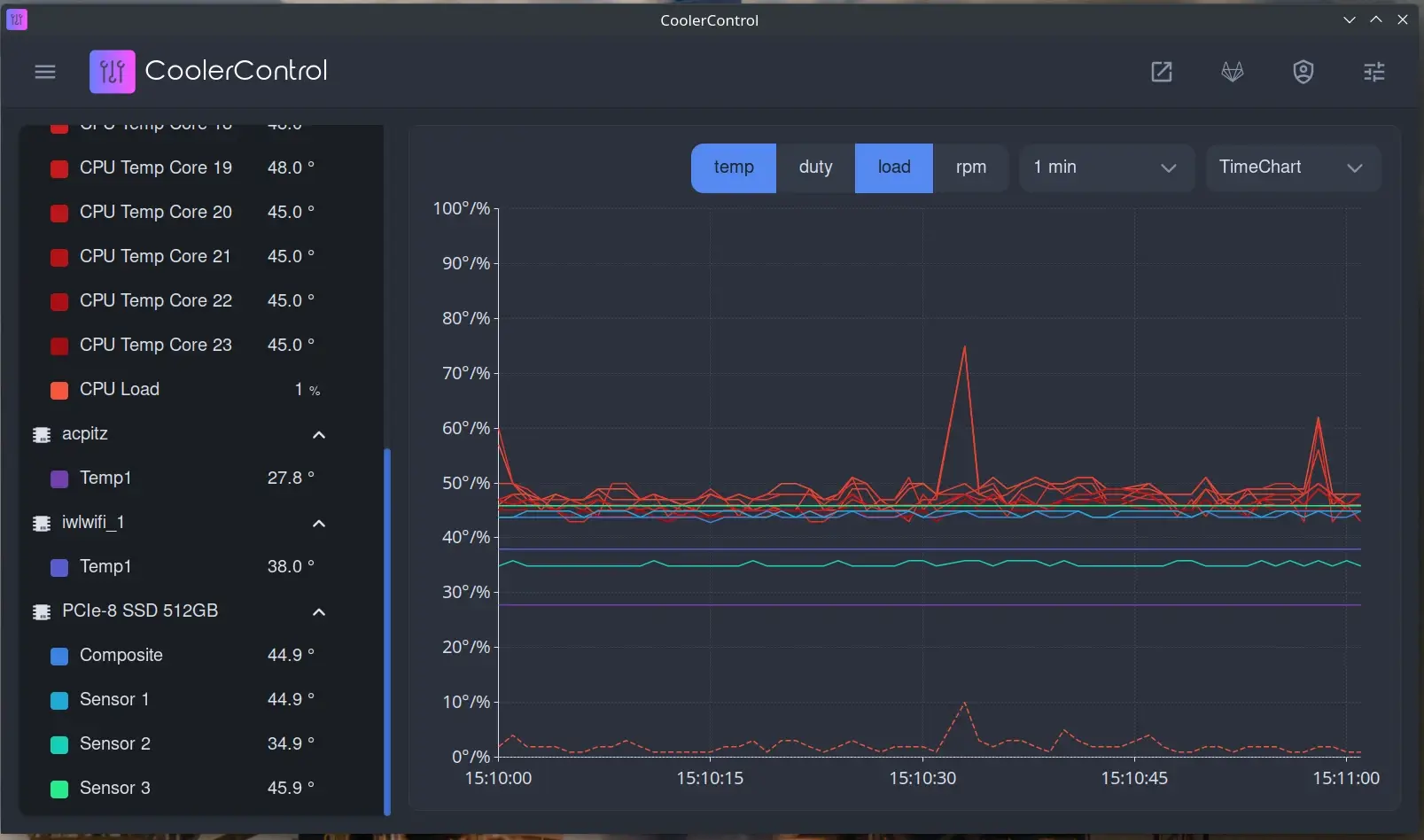
Task: Select the Composite sensor label
Action: coord(121,655)
